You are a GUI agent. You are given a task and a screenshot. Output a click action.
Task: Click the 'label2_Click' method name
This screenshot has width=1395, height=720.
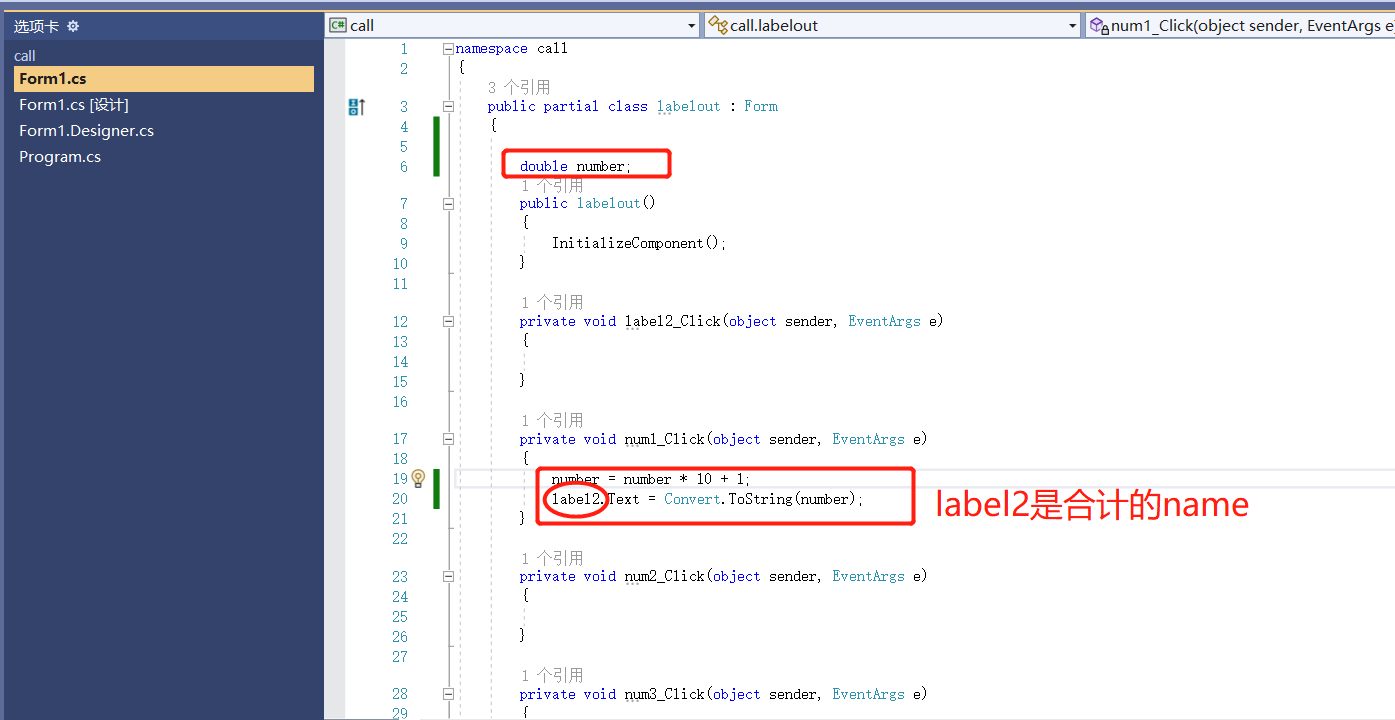click(673, 321)
